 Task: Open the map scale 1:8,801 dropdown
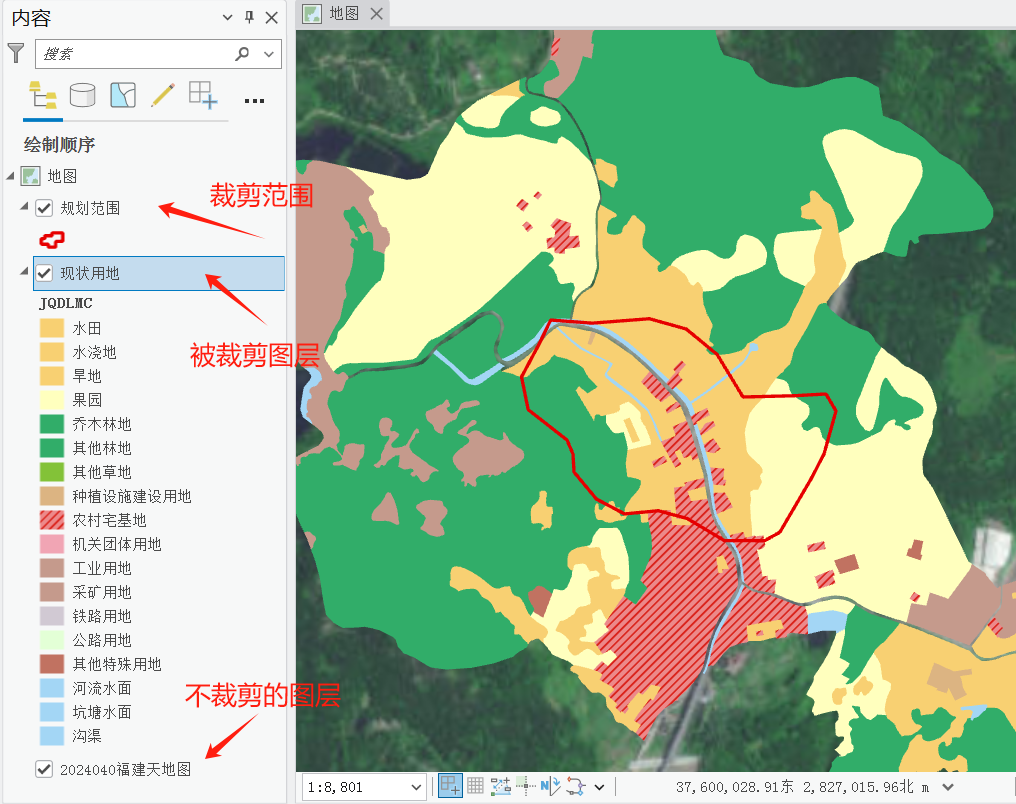416,787
